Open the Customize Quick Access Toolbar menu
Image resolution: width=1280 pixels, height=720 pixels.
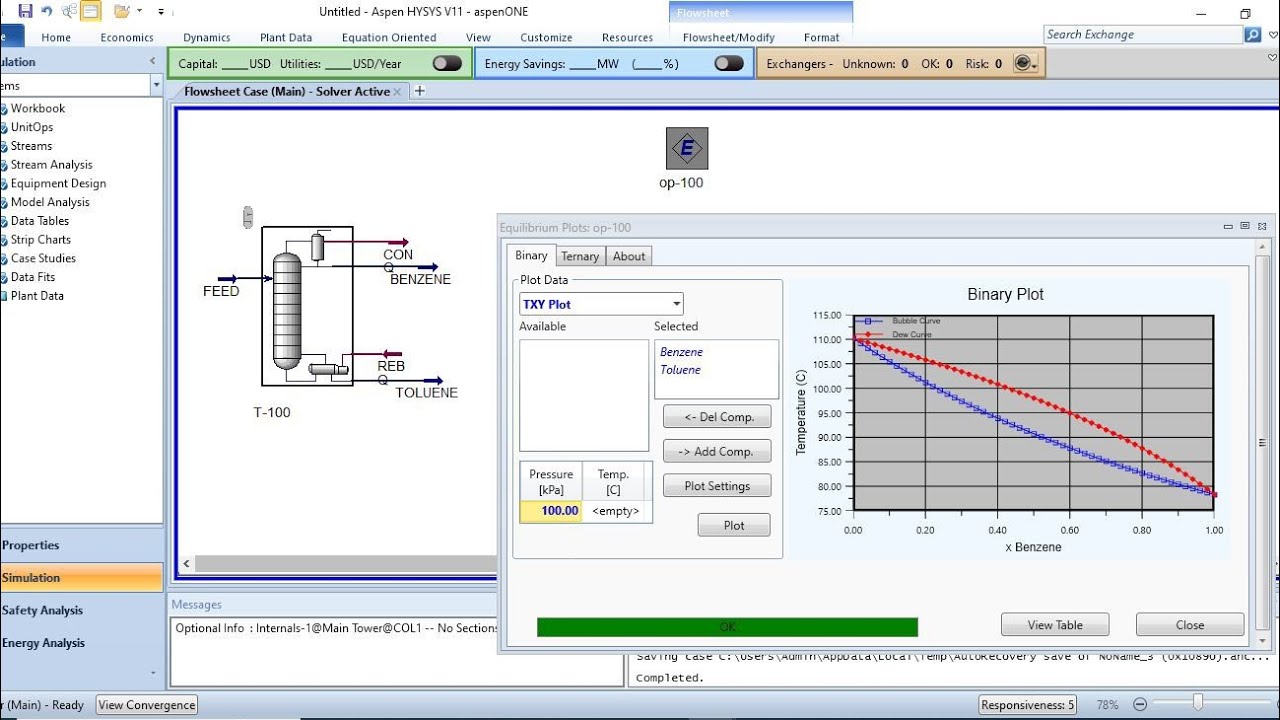coord(161,12)
